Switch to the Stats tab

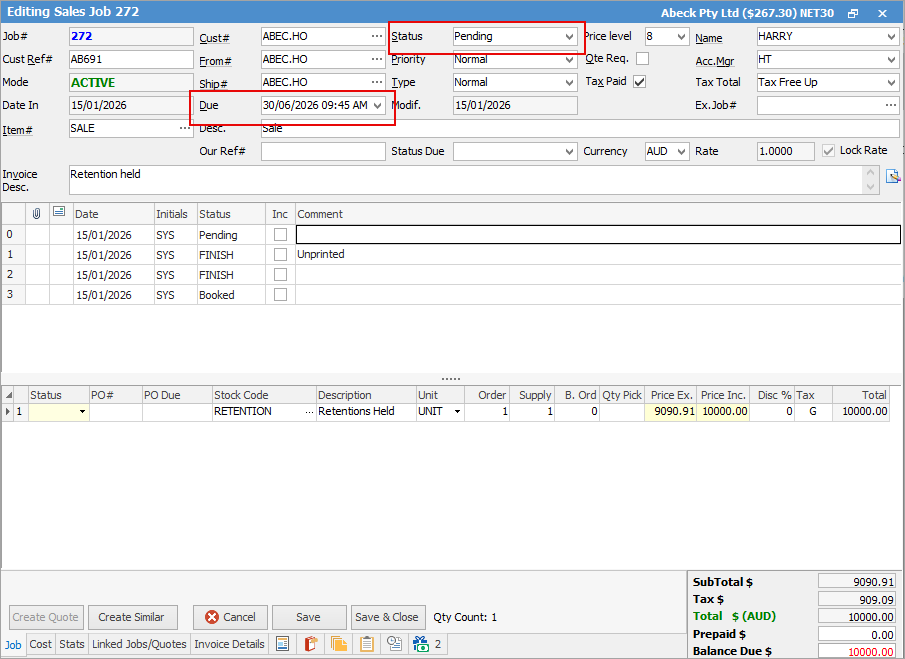pos(72,644)
